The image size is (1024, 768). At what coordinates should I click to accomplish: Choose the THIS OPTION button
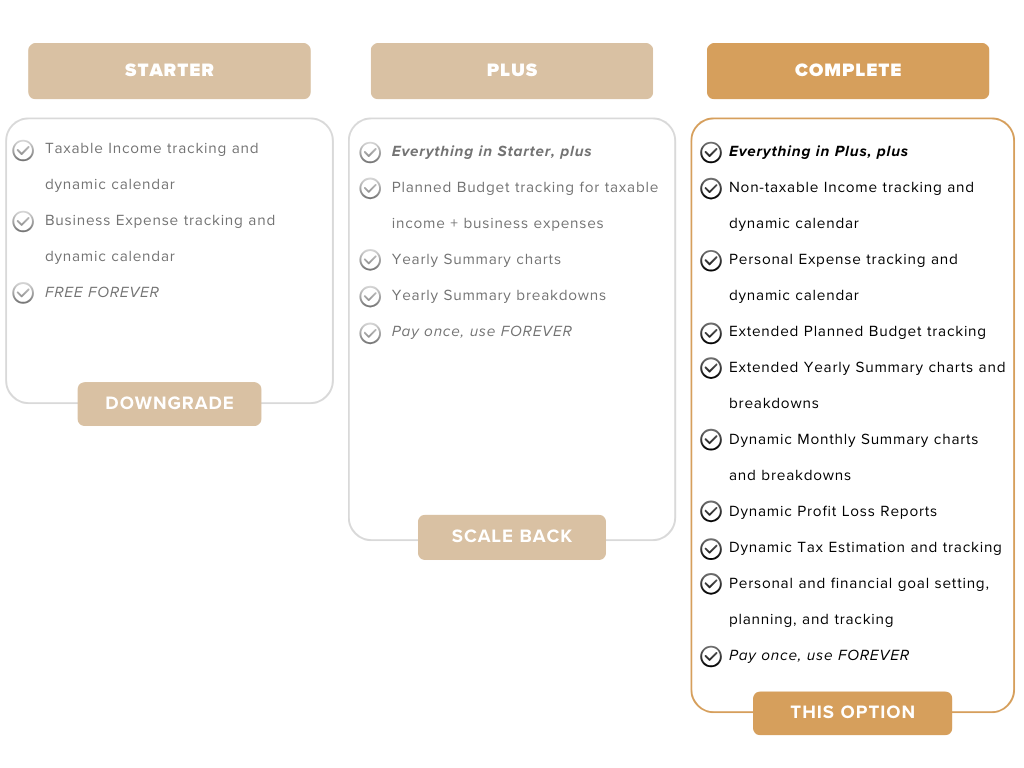(x=852, y=713)
